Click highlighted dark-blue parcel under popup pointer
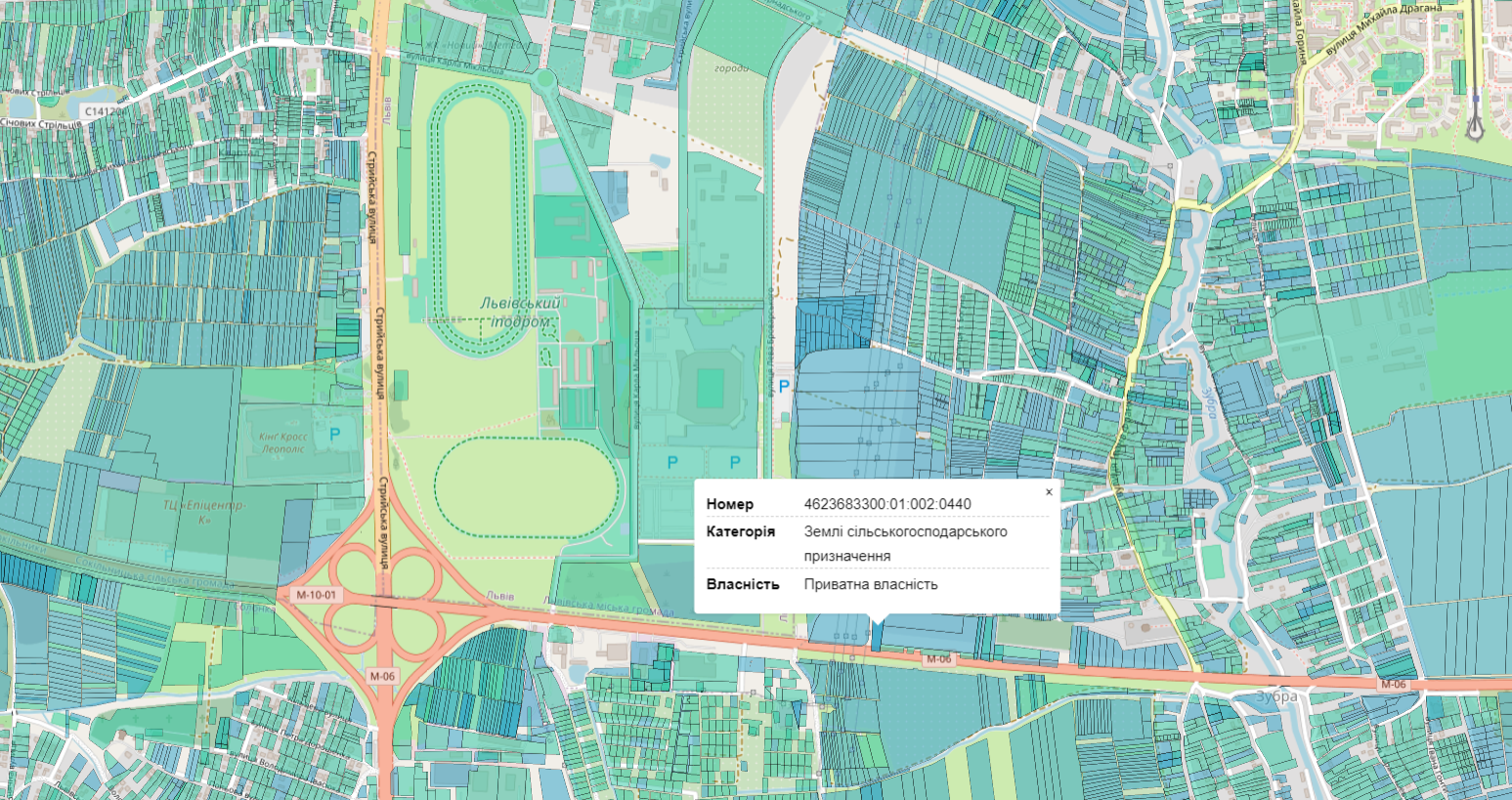1512x800 pixels. [877, 637]
